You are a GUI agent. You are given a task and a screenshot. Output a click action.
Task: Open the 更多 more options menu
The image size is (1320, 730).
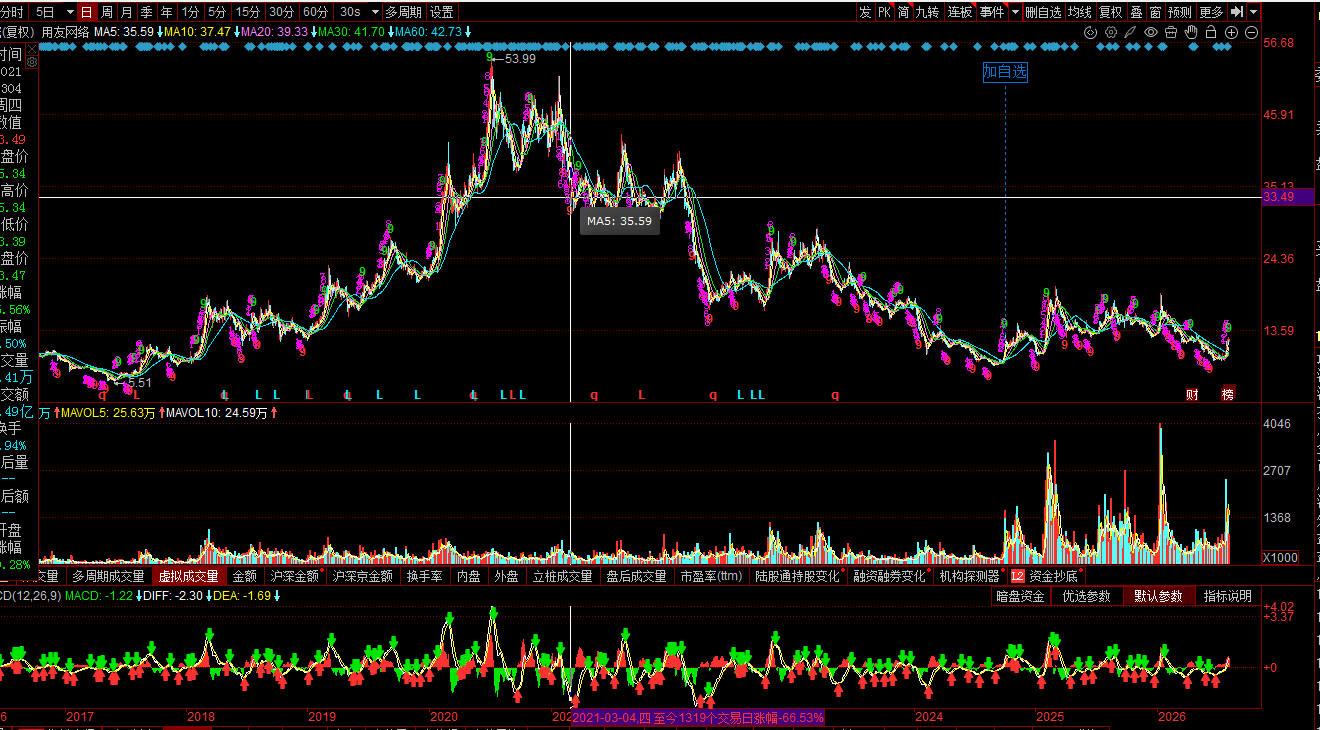pyautogui.click(x=1211, y=12)
